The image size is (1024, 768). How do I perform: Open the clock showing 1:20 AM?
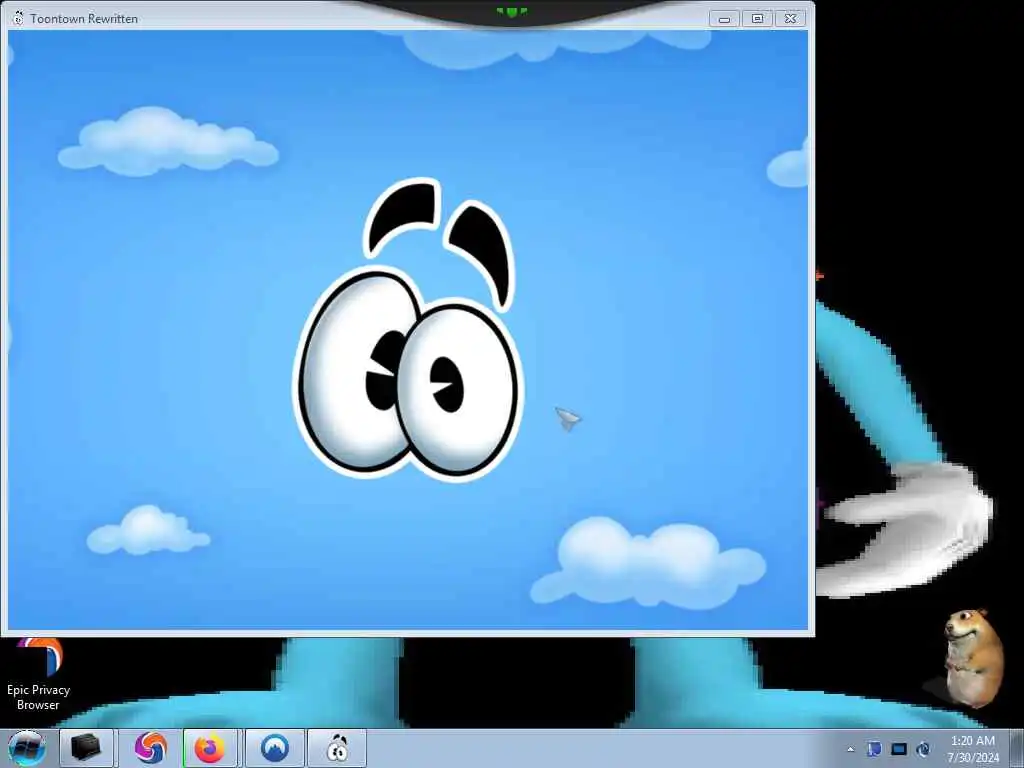coord(973,749)
